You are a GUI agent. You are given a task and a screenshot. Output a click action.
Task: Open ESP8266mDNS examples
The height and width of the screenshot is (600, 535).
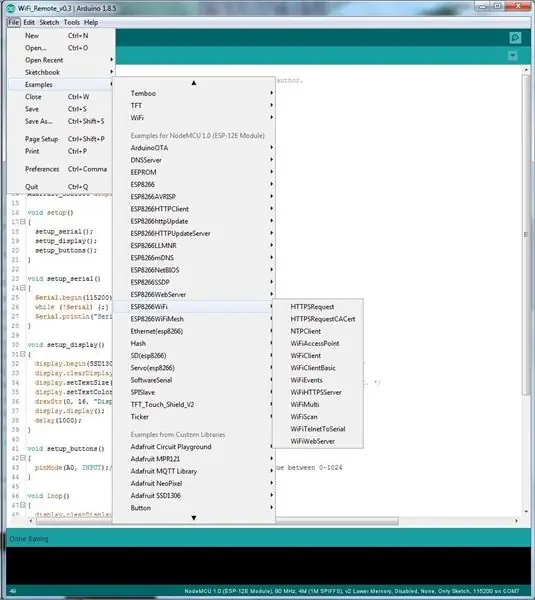(x=194, y=258)
